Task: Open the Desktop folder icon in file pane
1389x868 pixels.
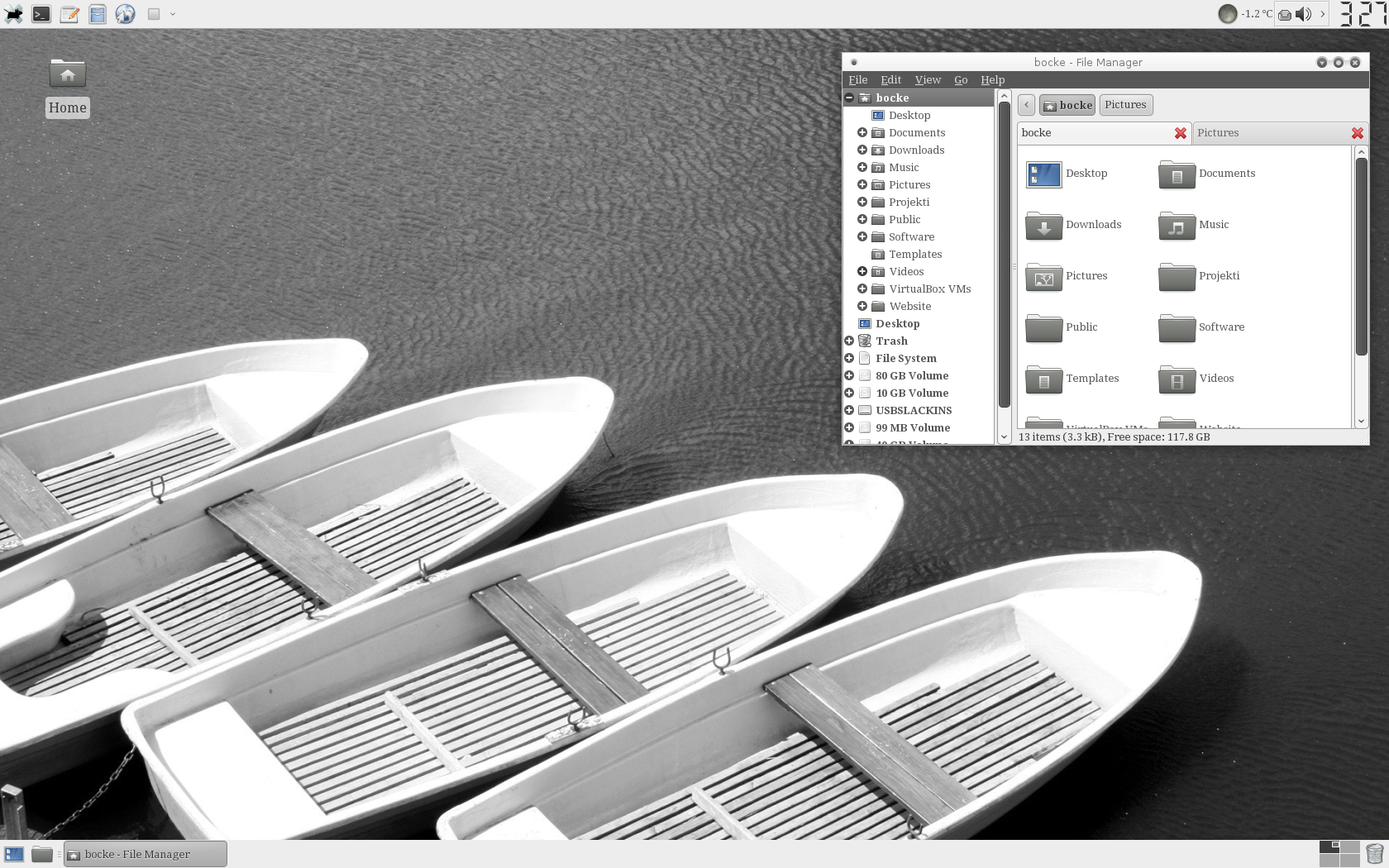Action: [1043, 174]
